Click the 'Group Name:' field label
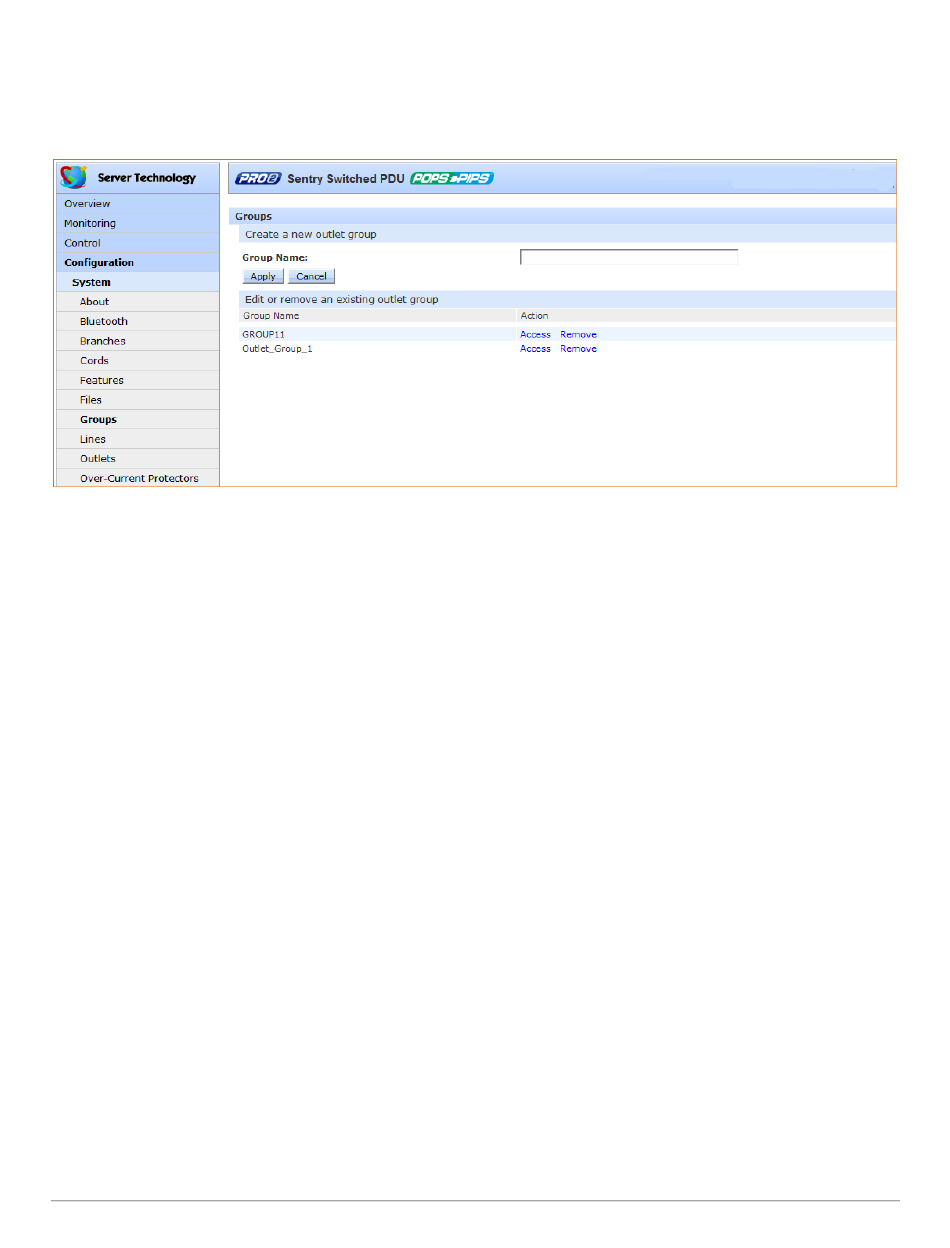The width and height of the screenshot is (950, 1248). coord(274,258)
